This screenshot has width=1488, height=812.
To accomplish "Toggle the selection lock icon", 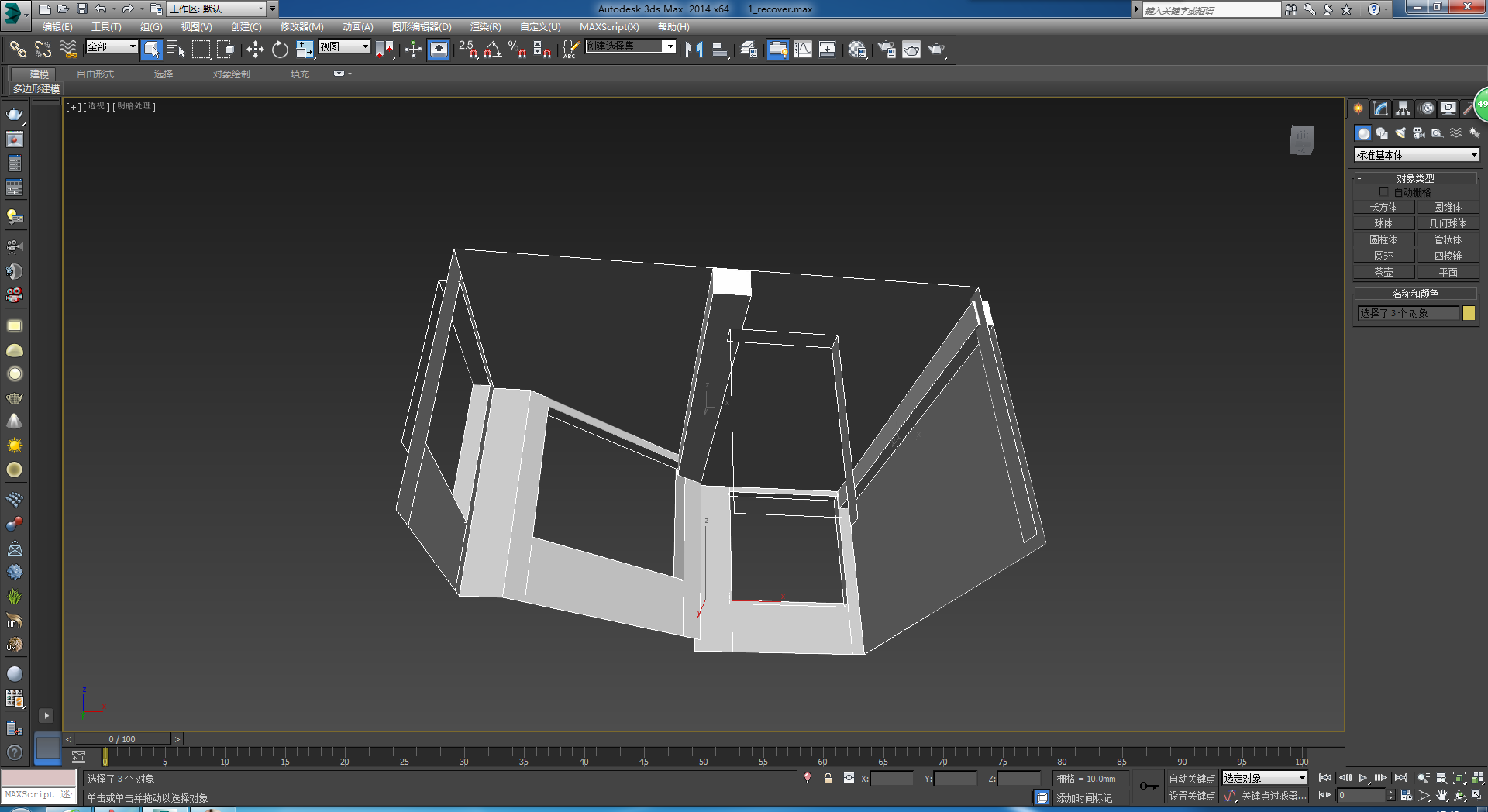I will 828,778.
